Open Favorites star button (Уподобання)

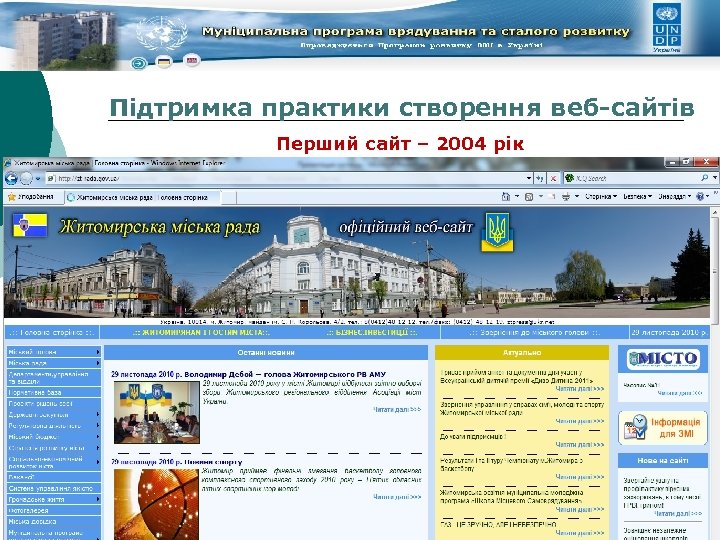(x=31, y=197)
